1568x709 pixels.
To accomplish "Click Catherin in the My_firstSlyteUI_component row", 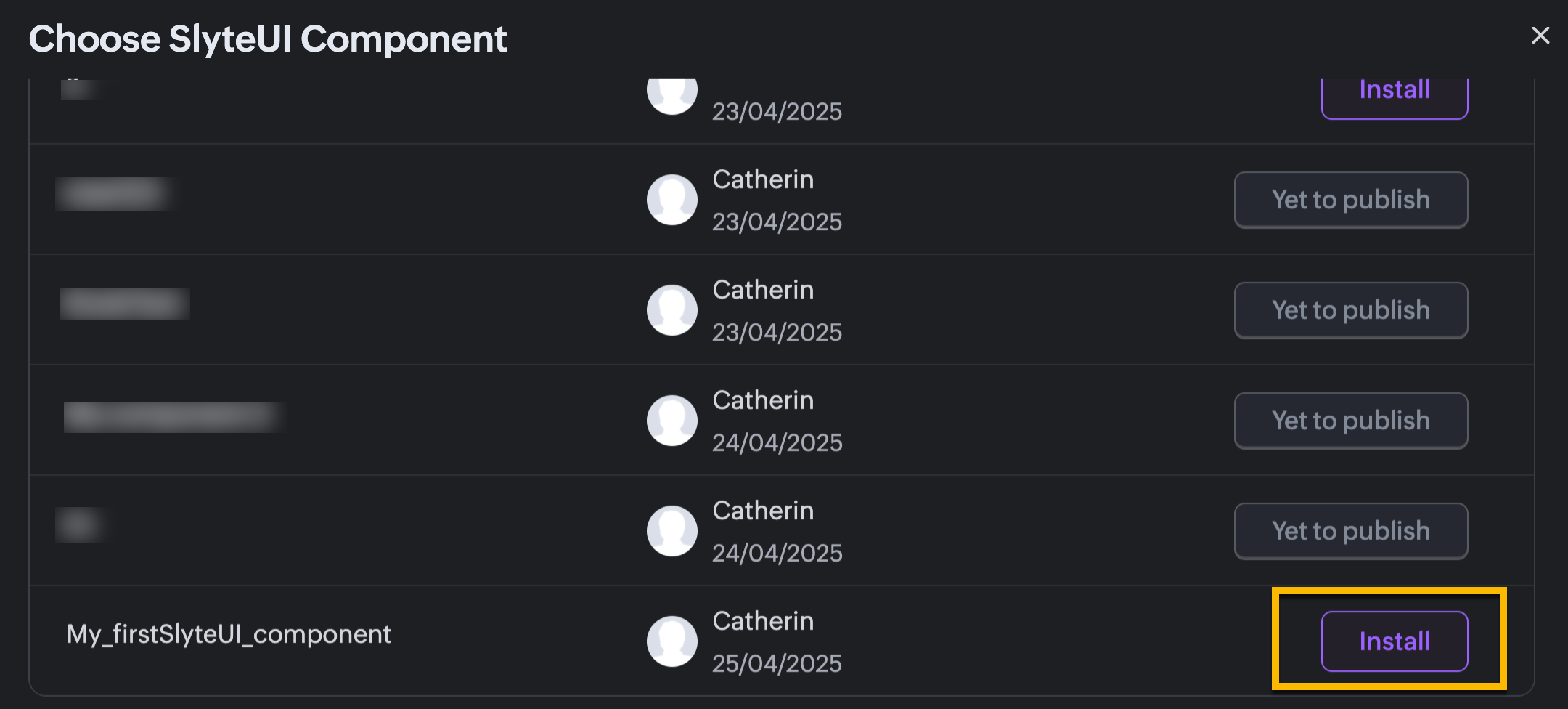I will (x=763, y=621).
